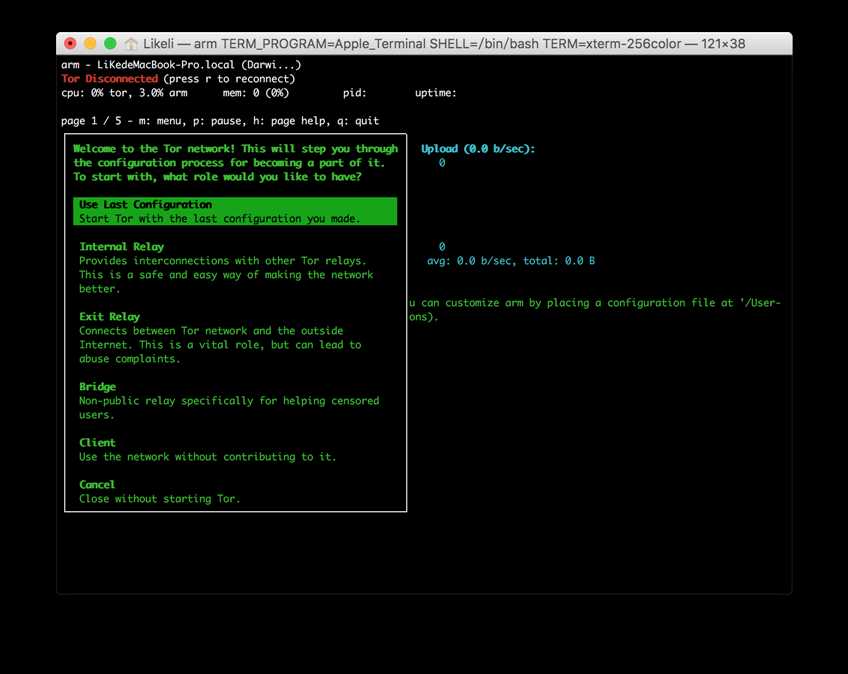Click the 'q: quit' shortcut hint
This screenshot has height=674, width=848.
[358, 121]
